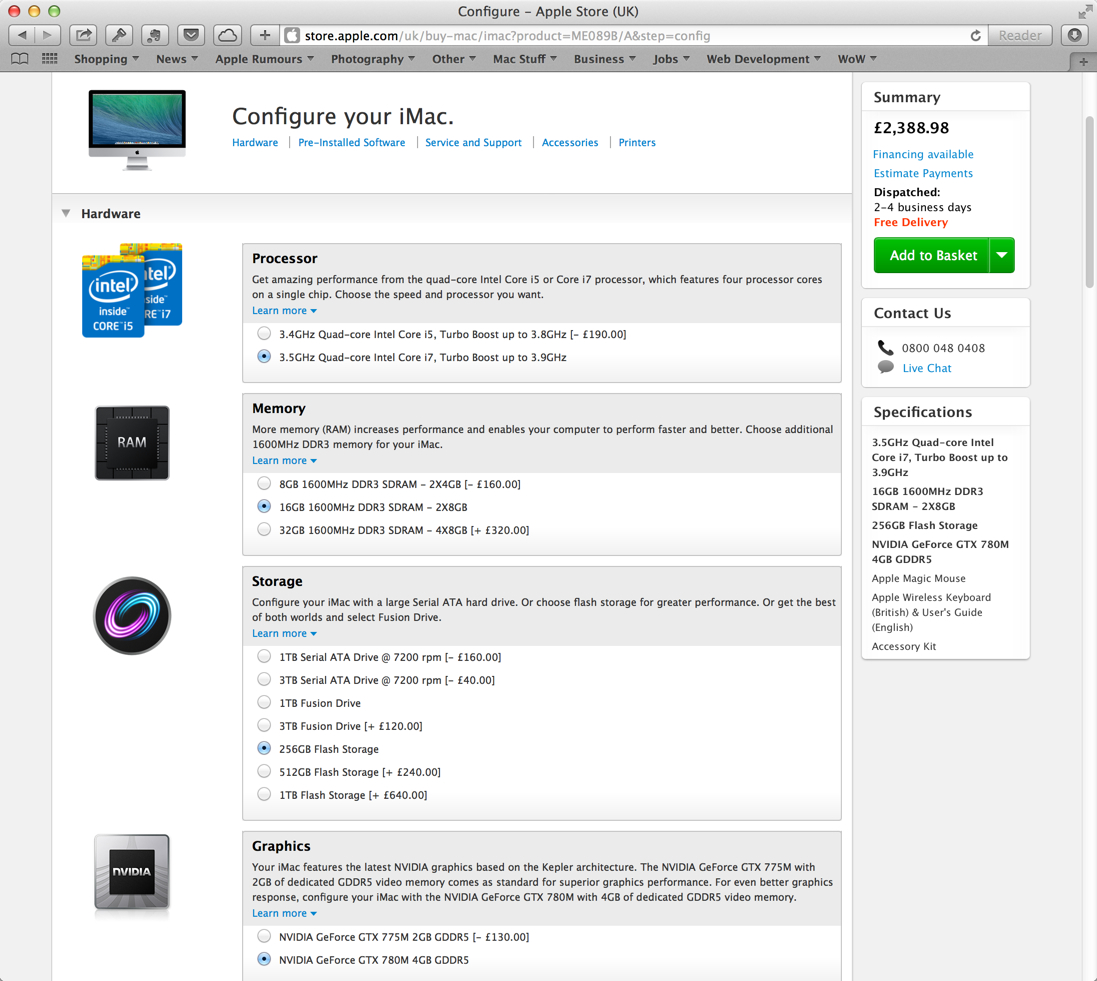Open the Share toolbar button
This screenshot has width=1097, height=981.
(83, 35)
